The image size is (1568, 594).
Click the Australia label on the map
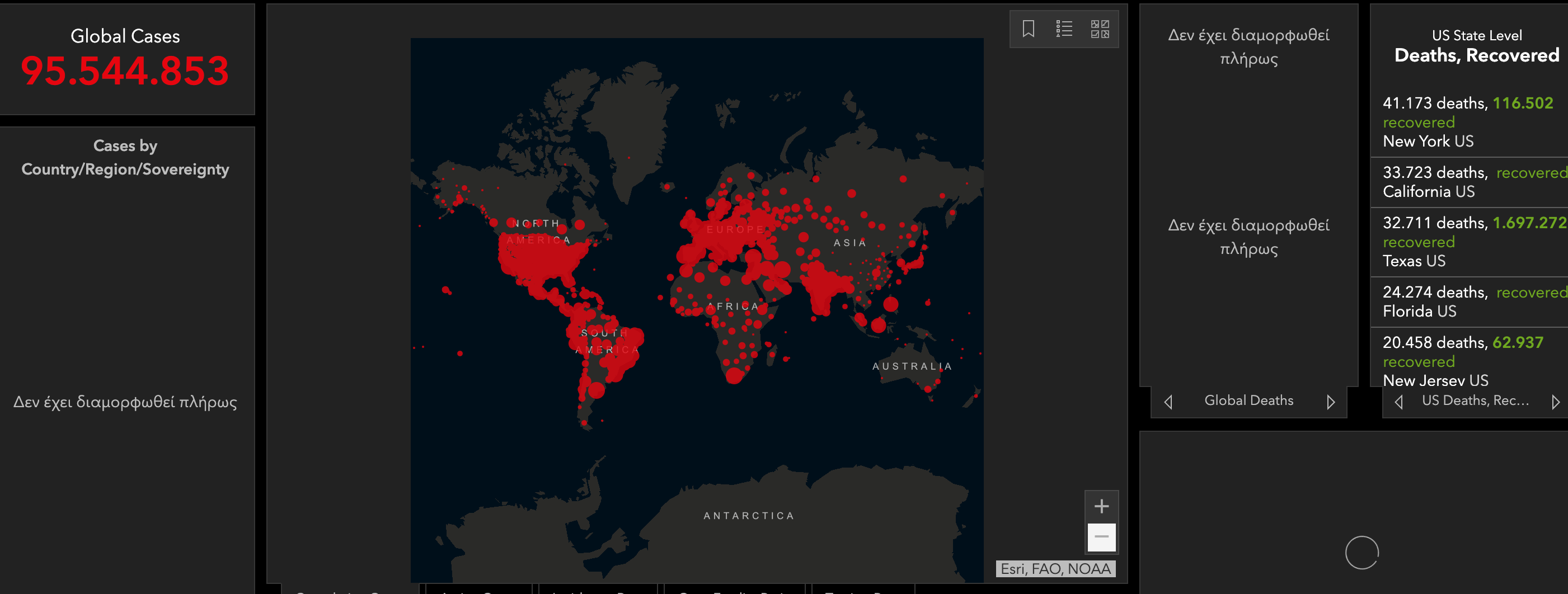911,366
